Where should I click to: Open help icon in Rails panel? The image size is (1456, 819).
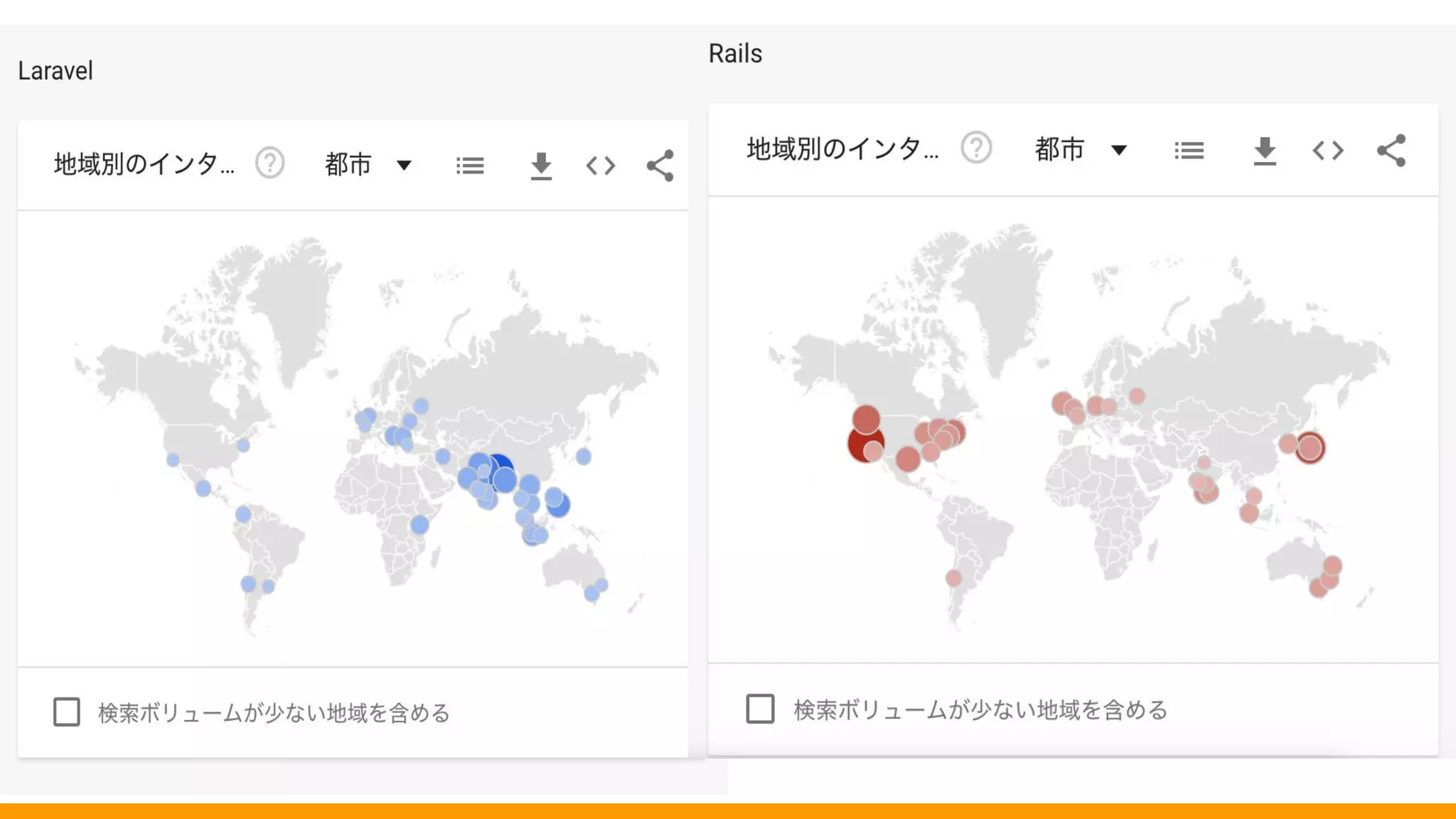(x=976, y=149)
